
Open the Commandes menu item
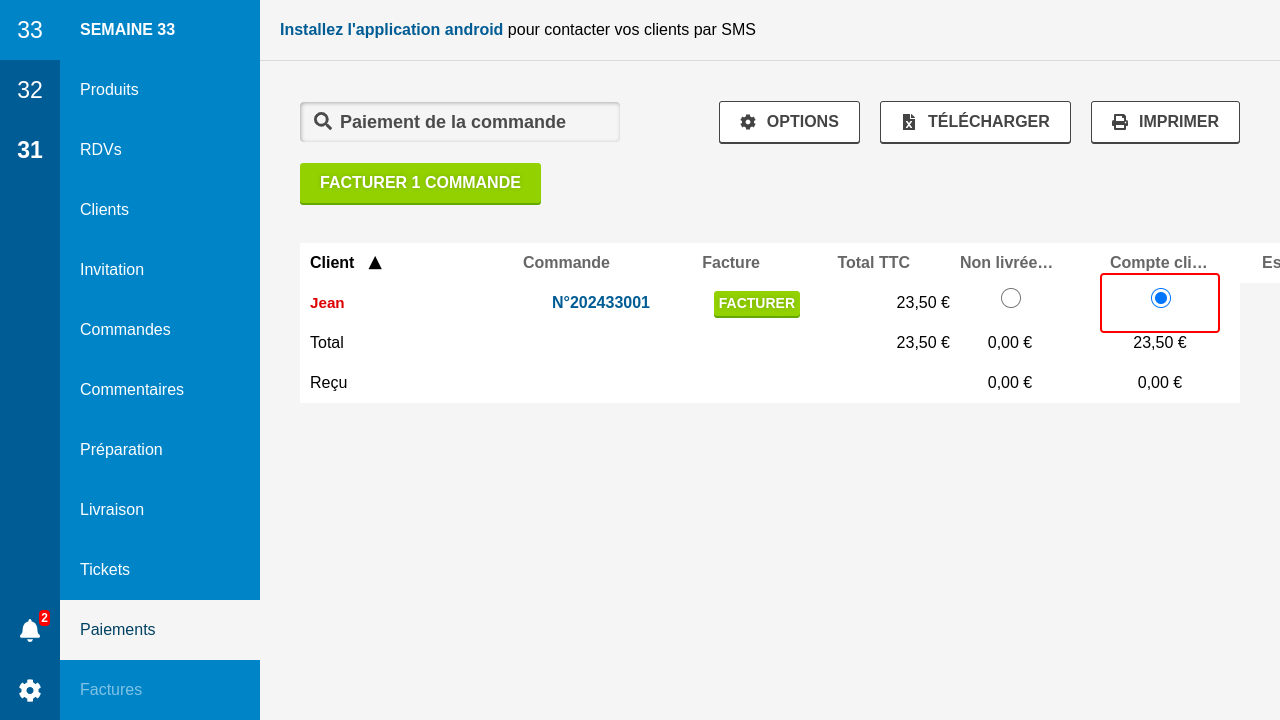pos(125,330)
